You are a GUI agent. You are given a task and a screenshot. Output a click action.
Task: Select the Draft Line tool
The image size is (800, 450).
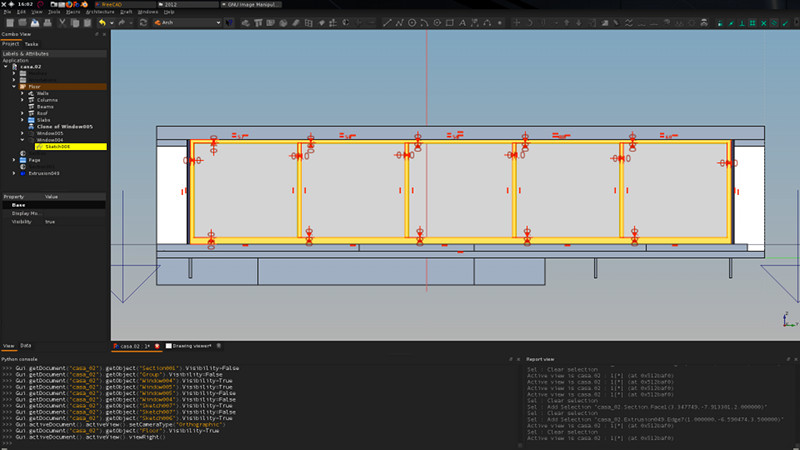387,22
